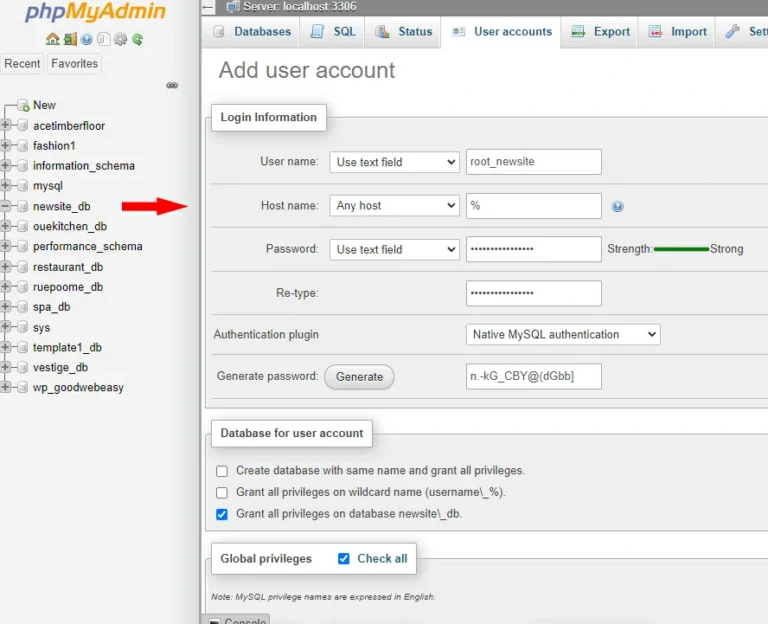The width and height of the screenshot is (768, 624).
Task: Open the Favorites tables list
Action: pyautogui.click(x=74, y=64)
